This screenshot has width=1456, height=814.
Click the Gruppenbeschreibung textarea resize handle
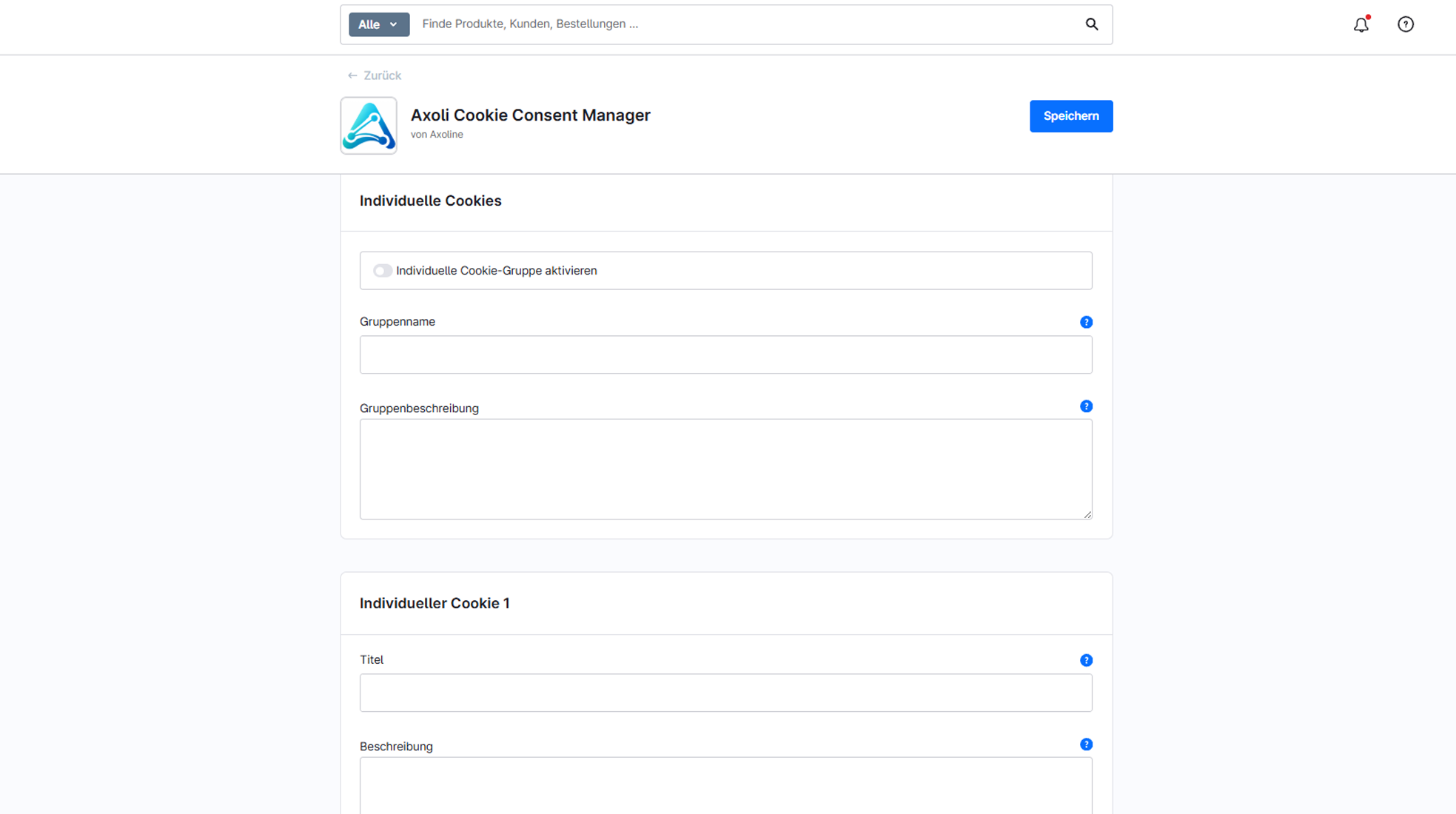click(x=1087, y=514)
